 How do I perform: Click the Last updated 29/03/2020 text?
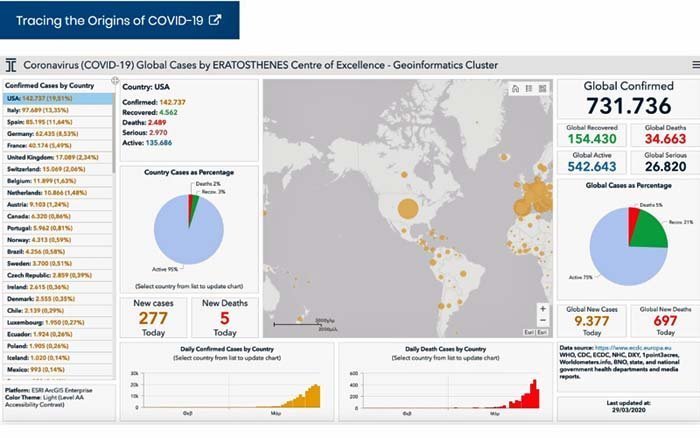(629, 406)
